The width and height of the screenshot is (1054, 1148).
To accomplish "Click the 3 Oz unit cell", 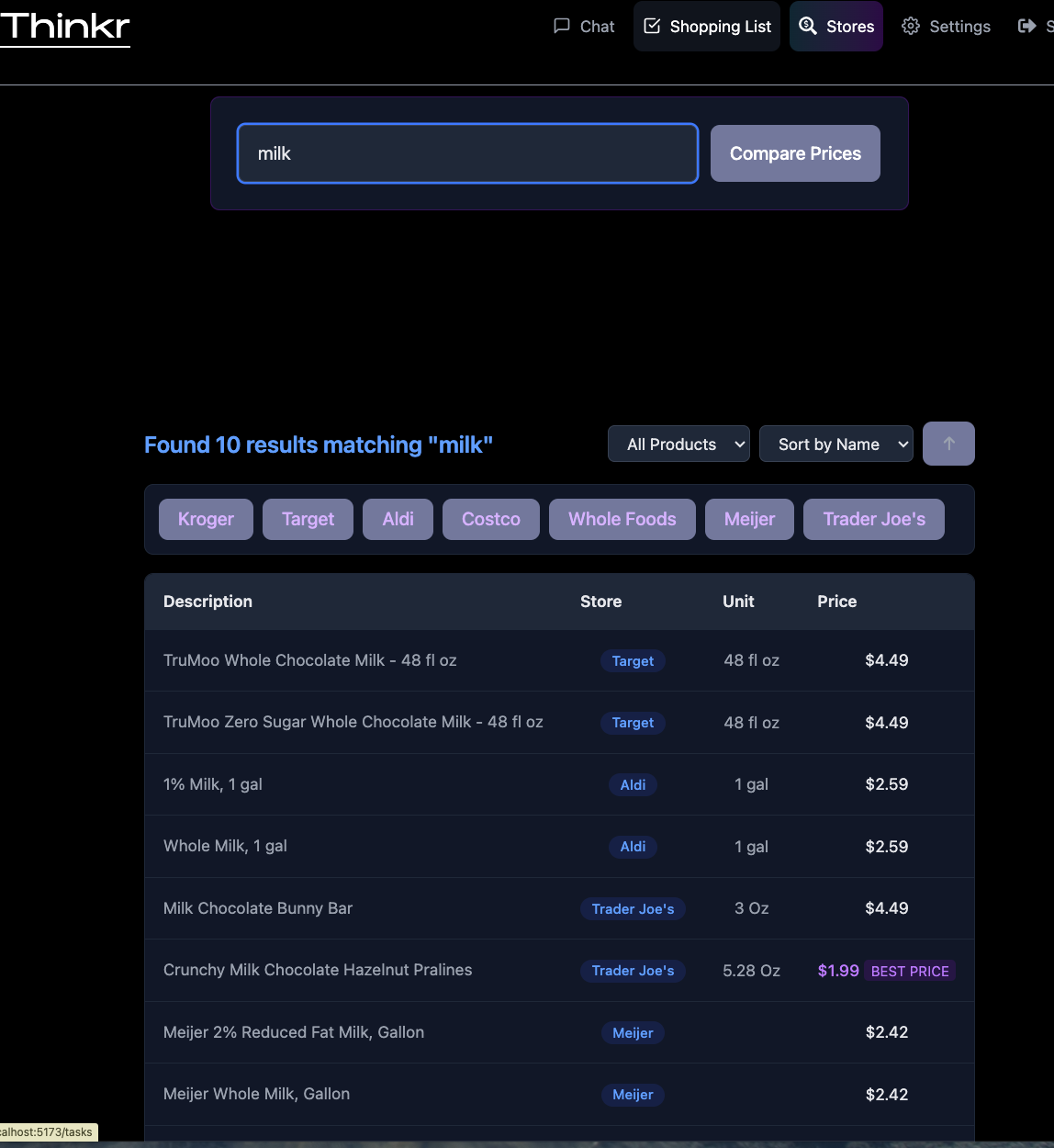I will coord(751,908).
